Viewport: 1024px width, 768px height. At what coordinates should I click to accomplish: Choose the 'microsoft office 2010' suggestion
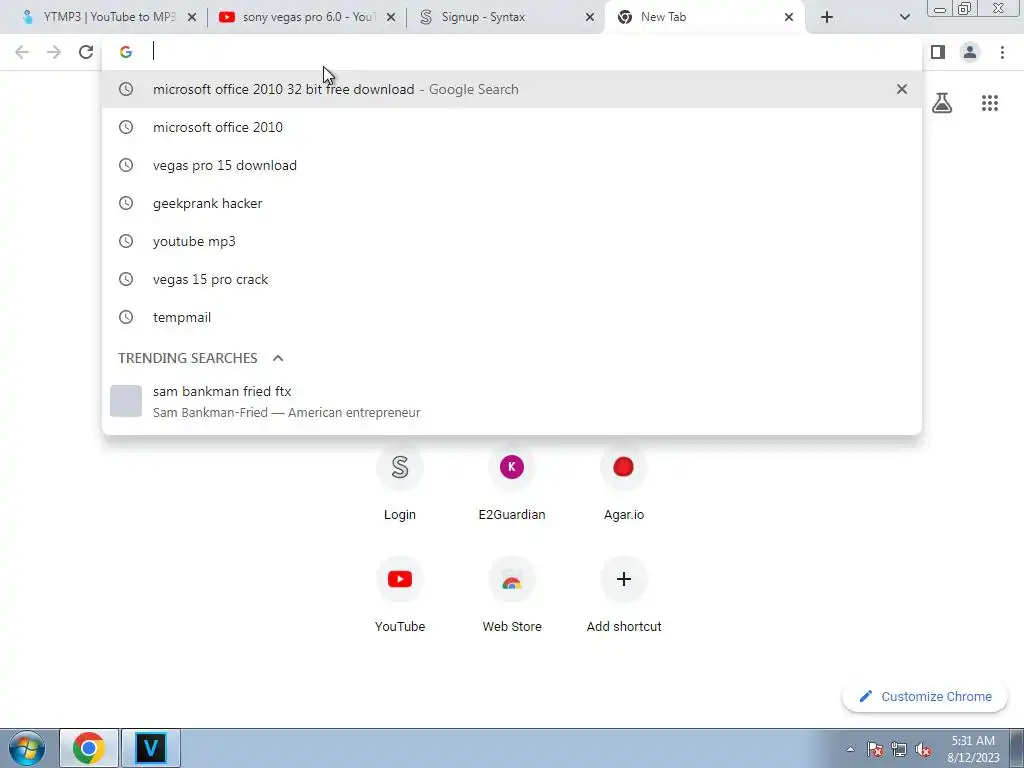click(x=511, y=127)
